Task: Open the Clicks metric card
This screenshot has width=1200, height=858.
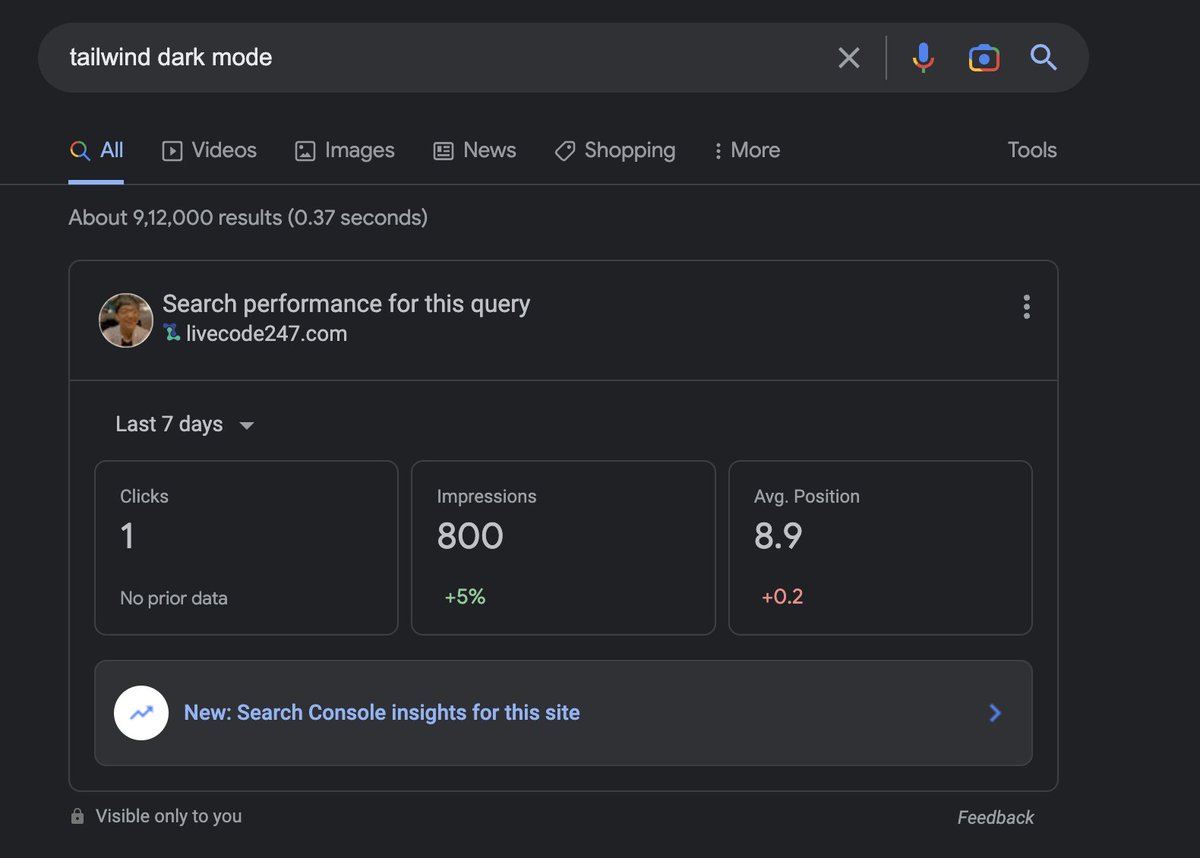Action: [246, 547]
